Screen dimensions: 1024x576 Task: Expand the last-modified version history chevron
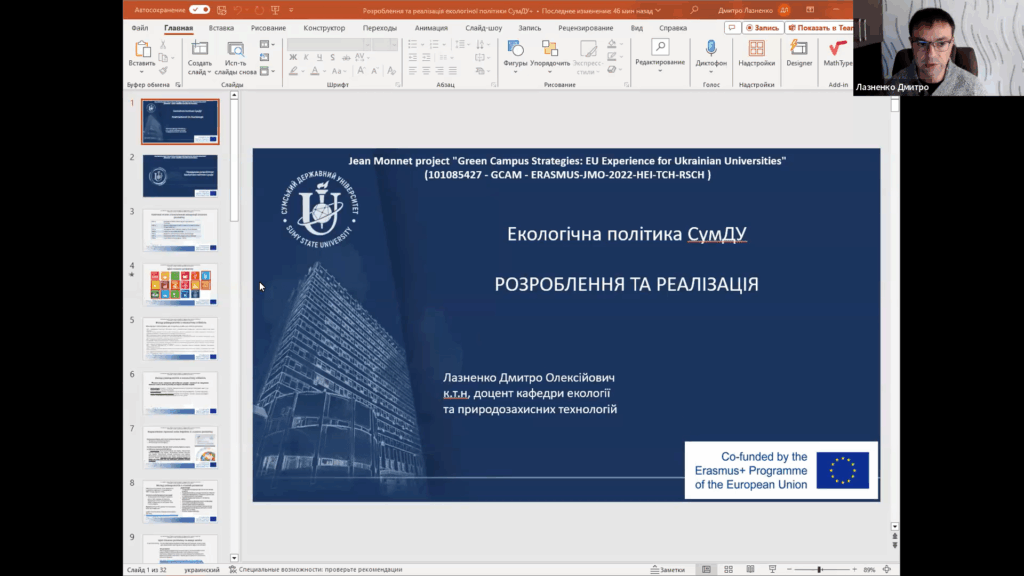click(658, 10)
